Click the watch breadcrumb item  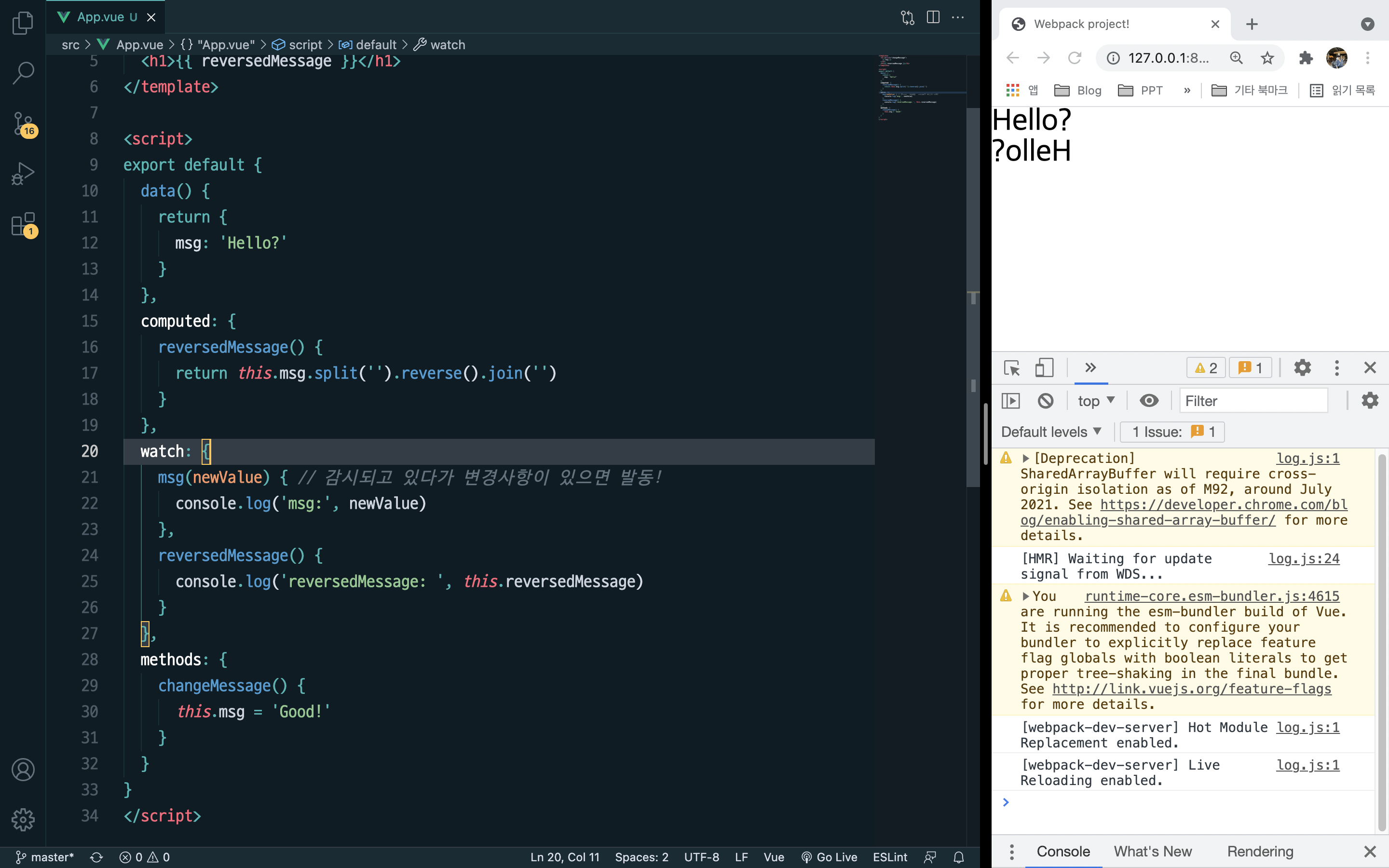click(x=440, y=45)
